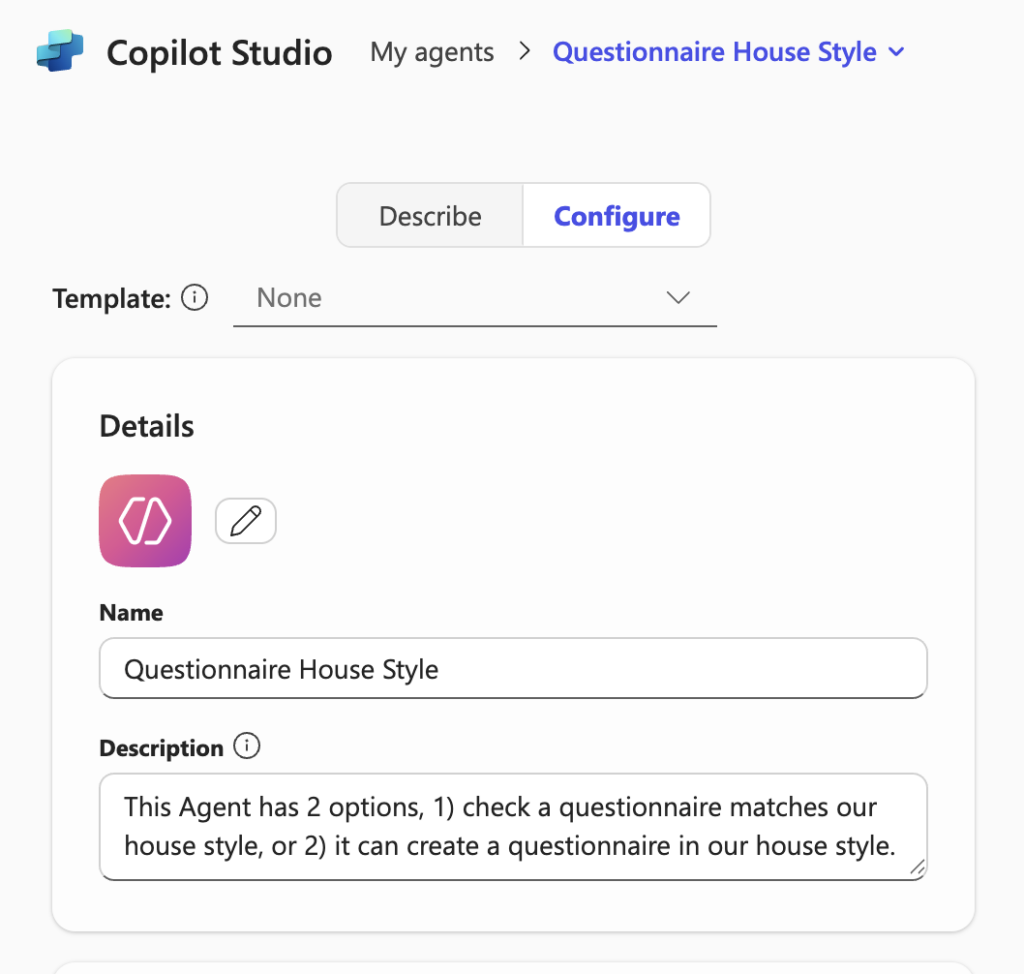Viewport: 1024px width, 974px height.
Task: Click the breadcrumb separator arrow after My agents
Action: point(524,51)
